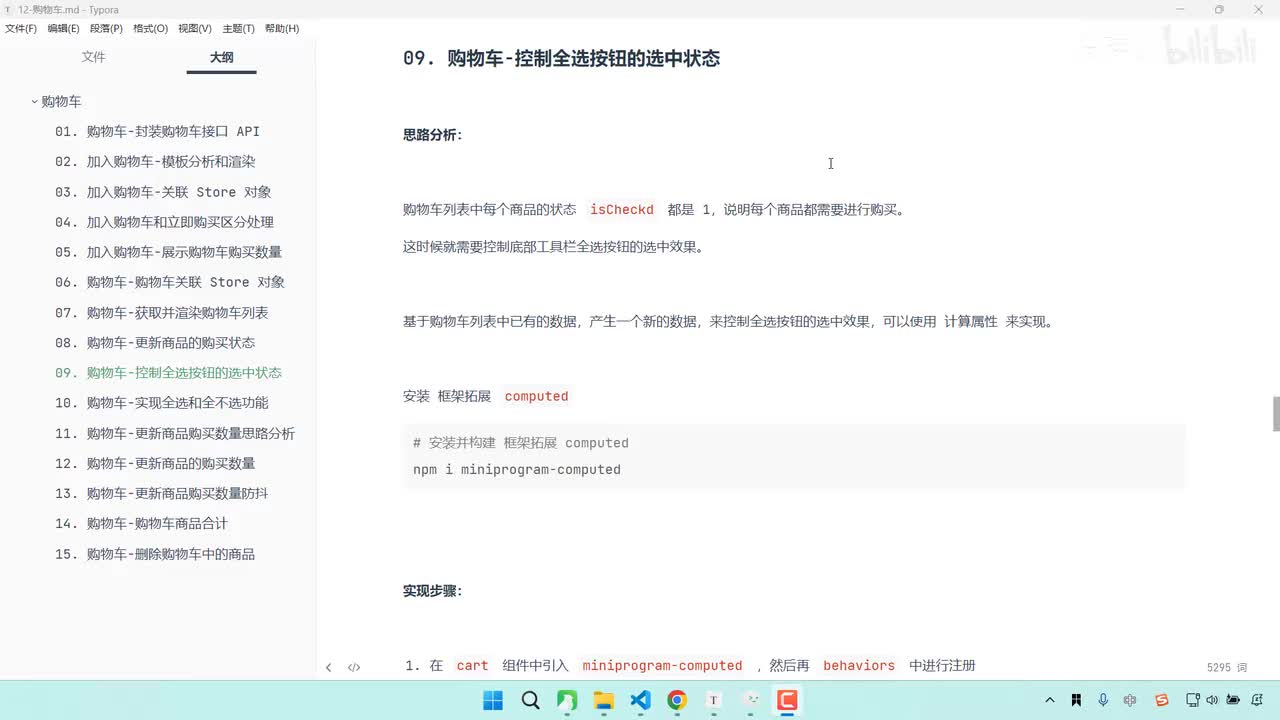1280x720 pixels.
Task: Go to outline item 03 关联 Store 对象
Action: pos(163,192)
